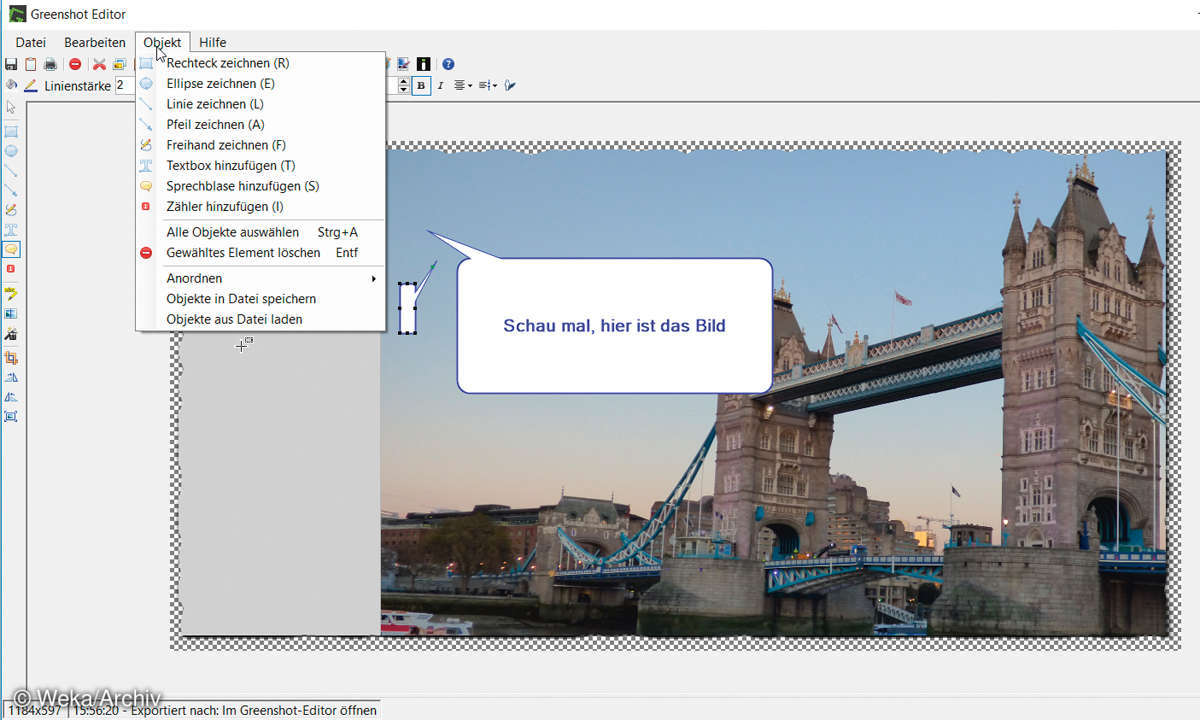The height and width of the screenshot is (720, 1200).
Task: Click the red Delete toolbar icon
Action: (75, 64)
